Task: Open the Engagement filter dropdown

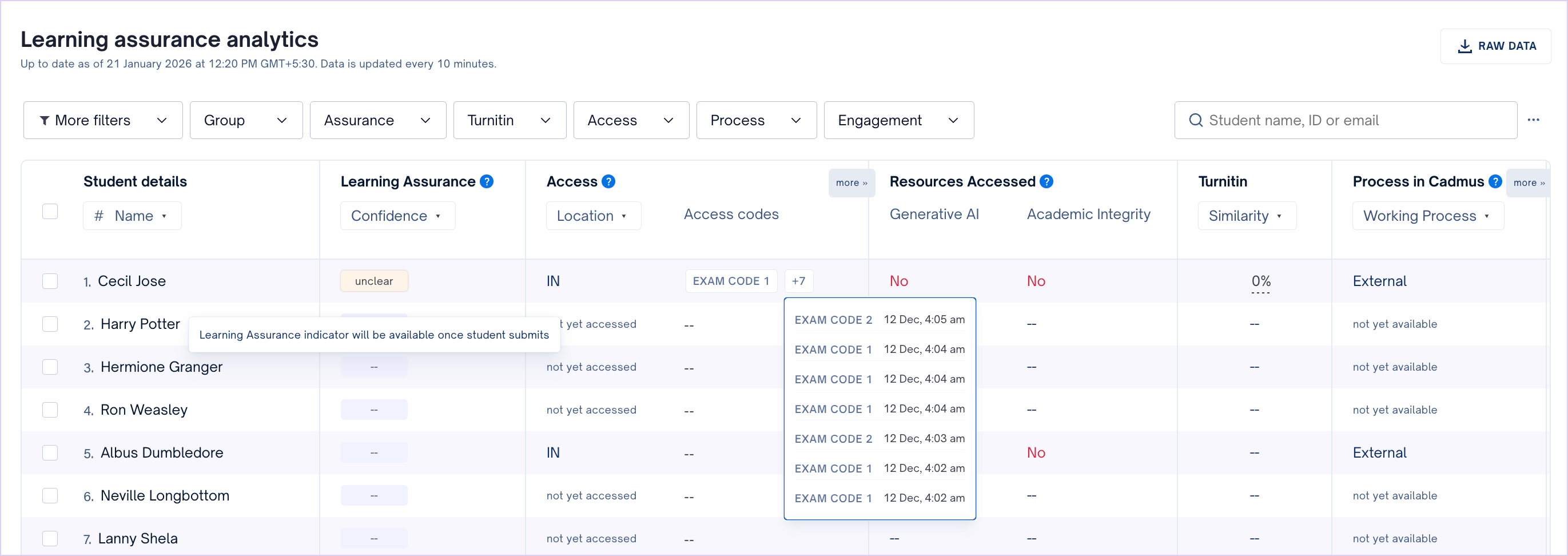Action: tap(898, 120)
